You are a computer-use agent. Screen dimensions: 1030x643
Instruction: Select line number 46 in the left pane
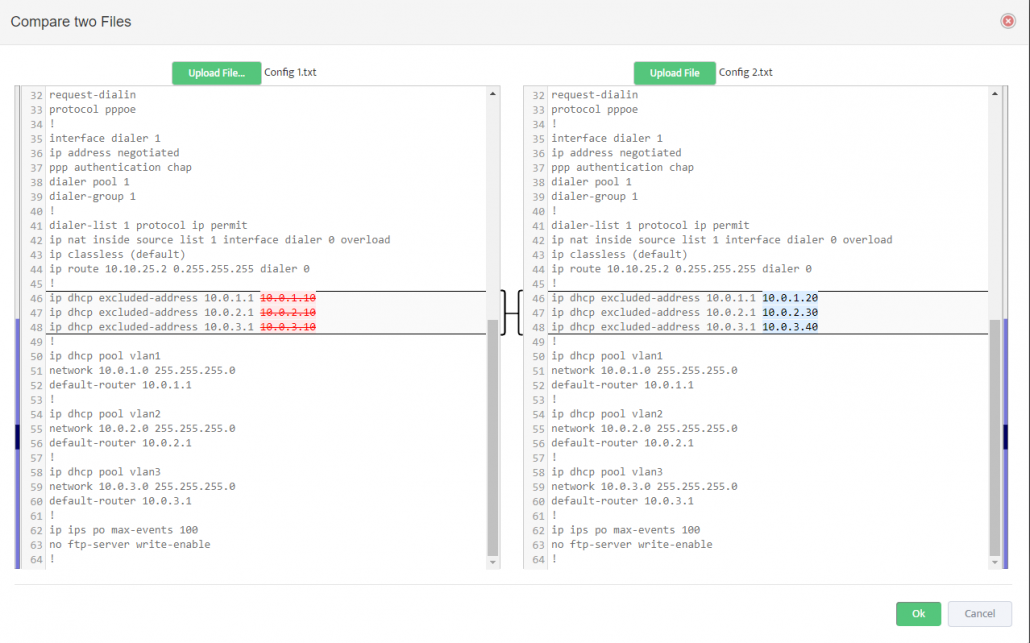[x=35, y=297]
